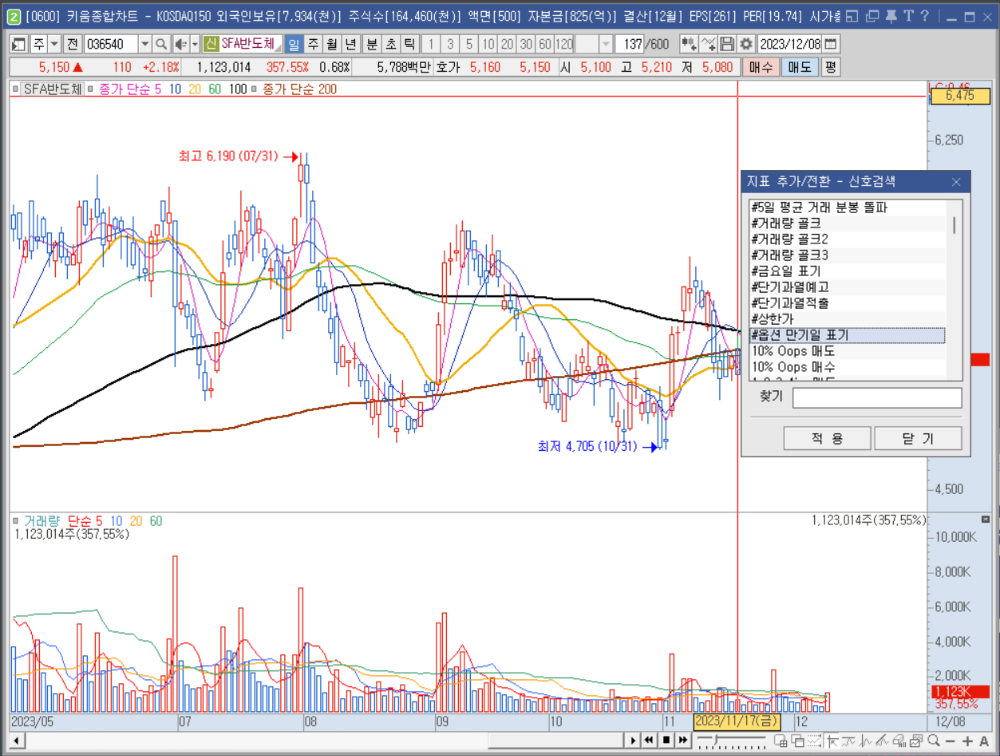This screenshot has width=1000, height=756.
Task: Click the rewind double-arrow button
Action: [649, 740]
